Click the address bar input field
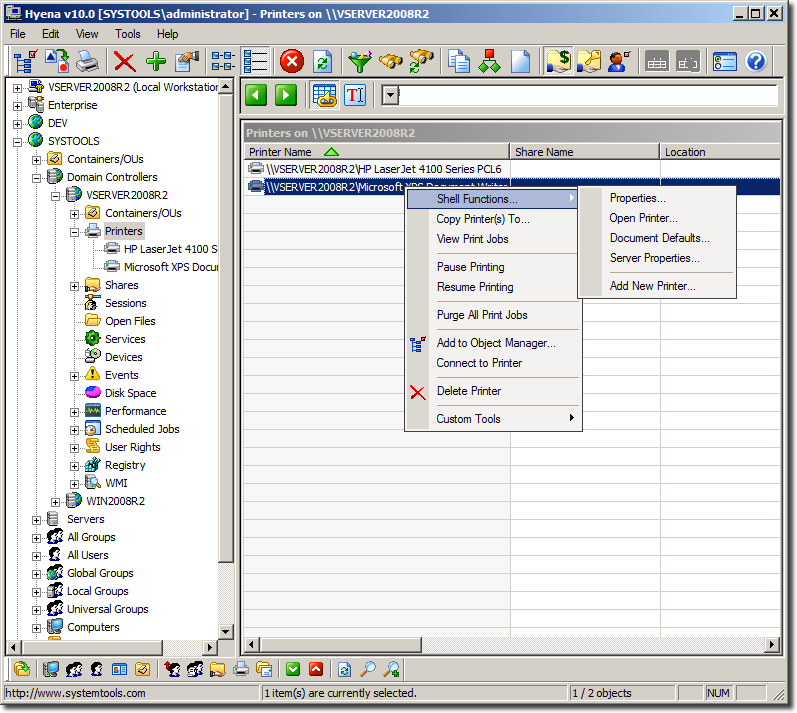Screen dimensions: 797x713 pos(588,95)
